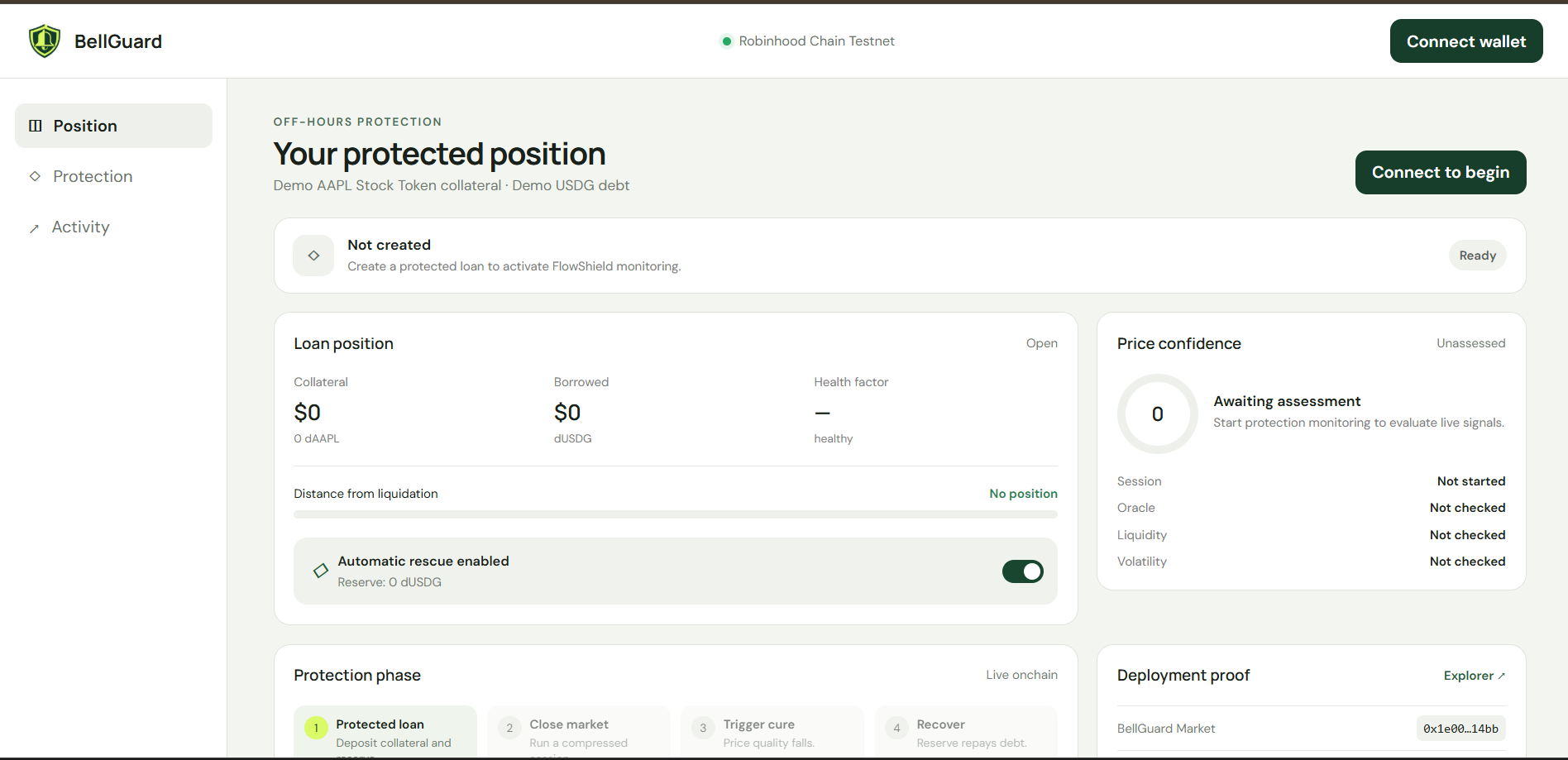Click the diamond icon beside Not created
This screenshot has height=760, width=1568.
click(313, 256)
